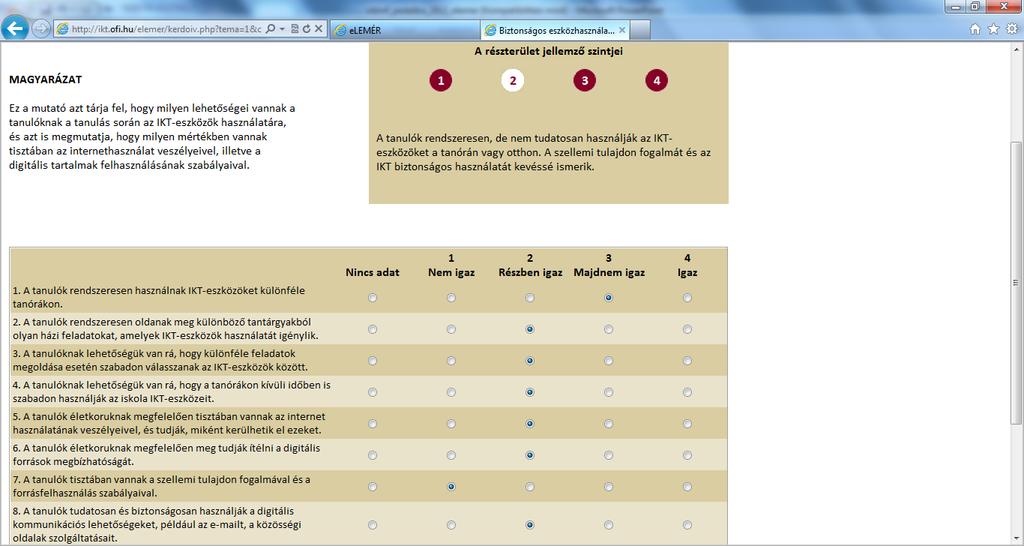
Task: Choose Nincs adat for question 3
Action: (372, 361)
